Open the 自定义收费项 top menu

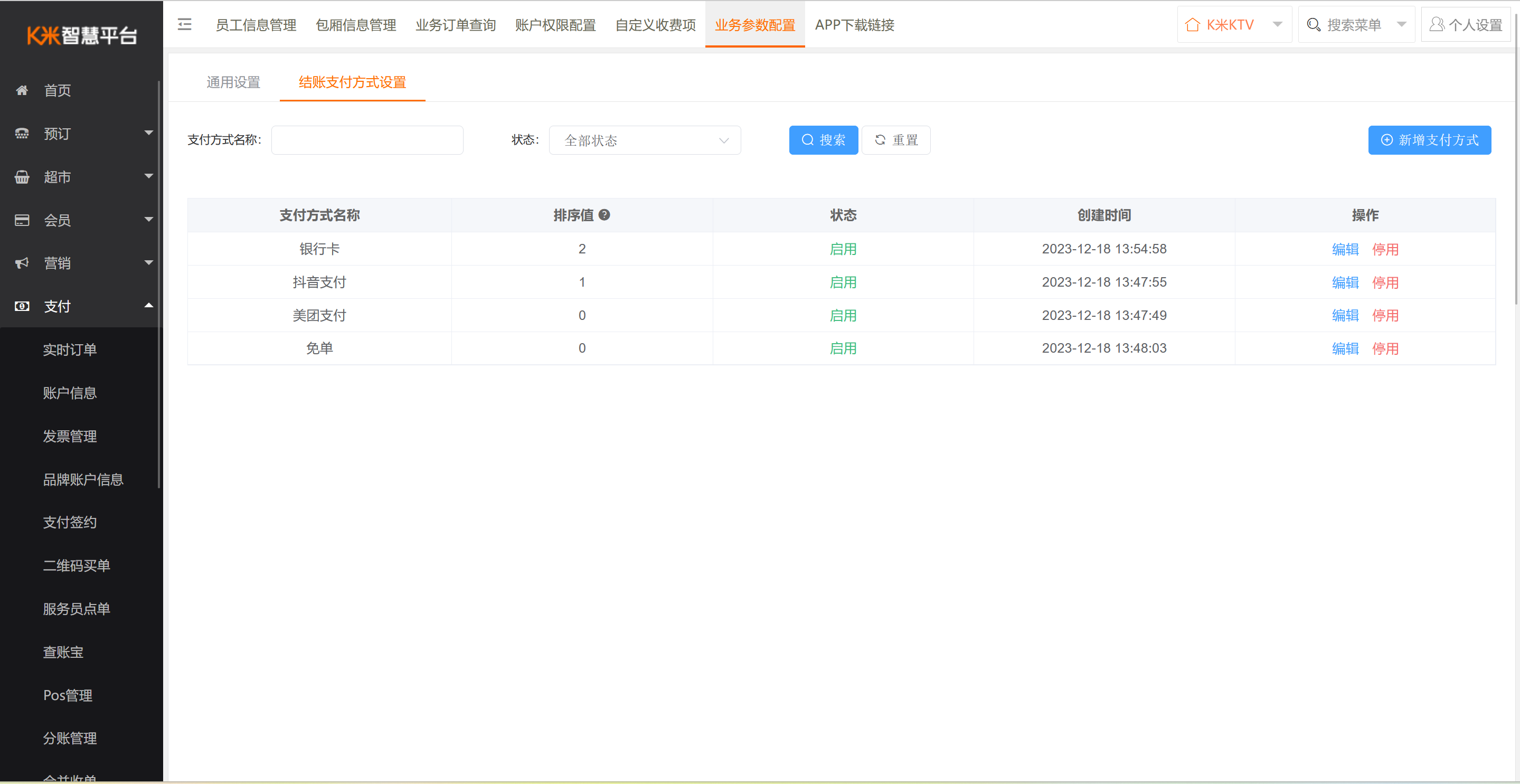(656, 25)
